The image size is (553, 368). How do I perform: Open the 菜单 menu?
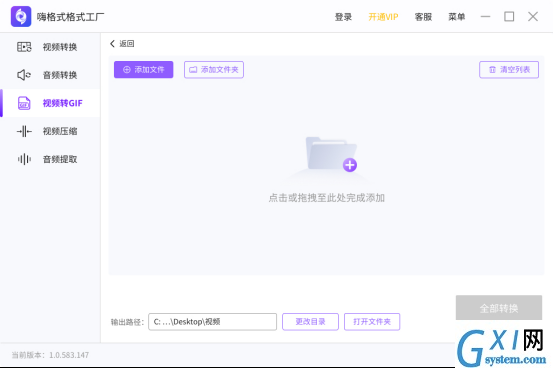[x=457, y=17]
